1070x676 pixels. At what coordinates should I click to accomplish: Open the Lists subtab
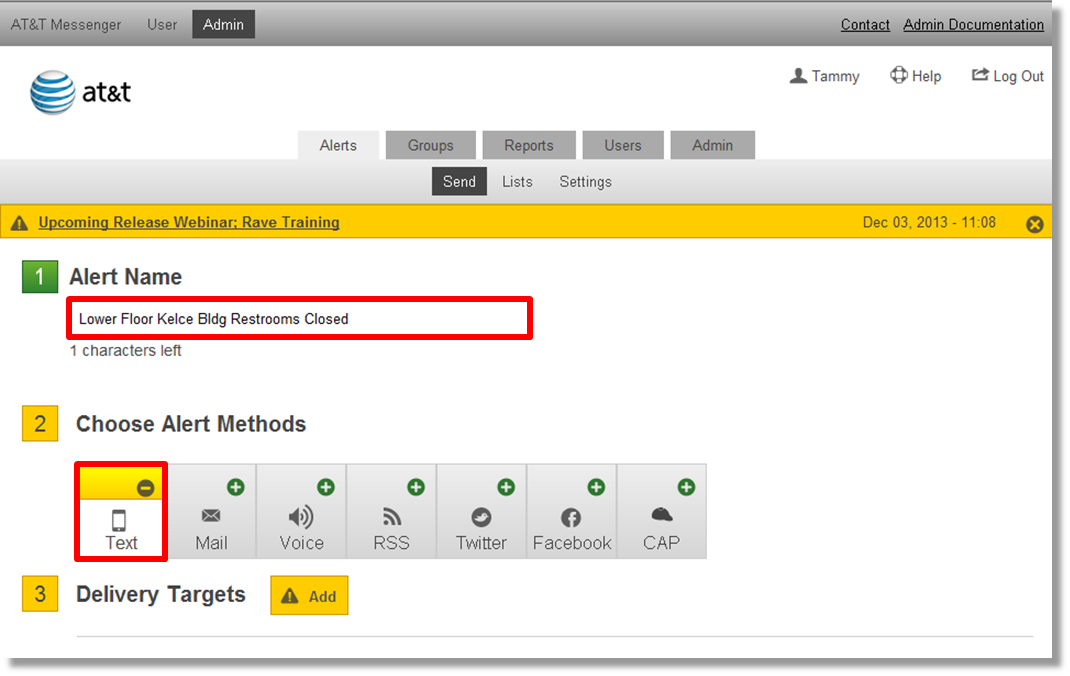[517, 181]
